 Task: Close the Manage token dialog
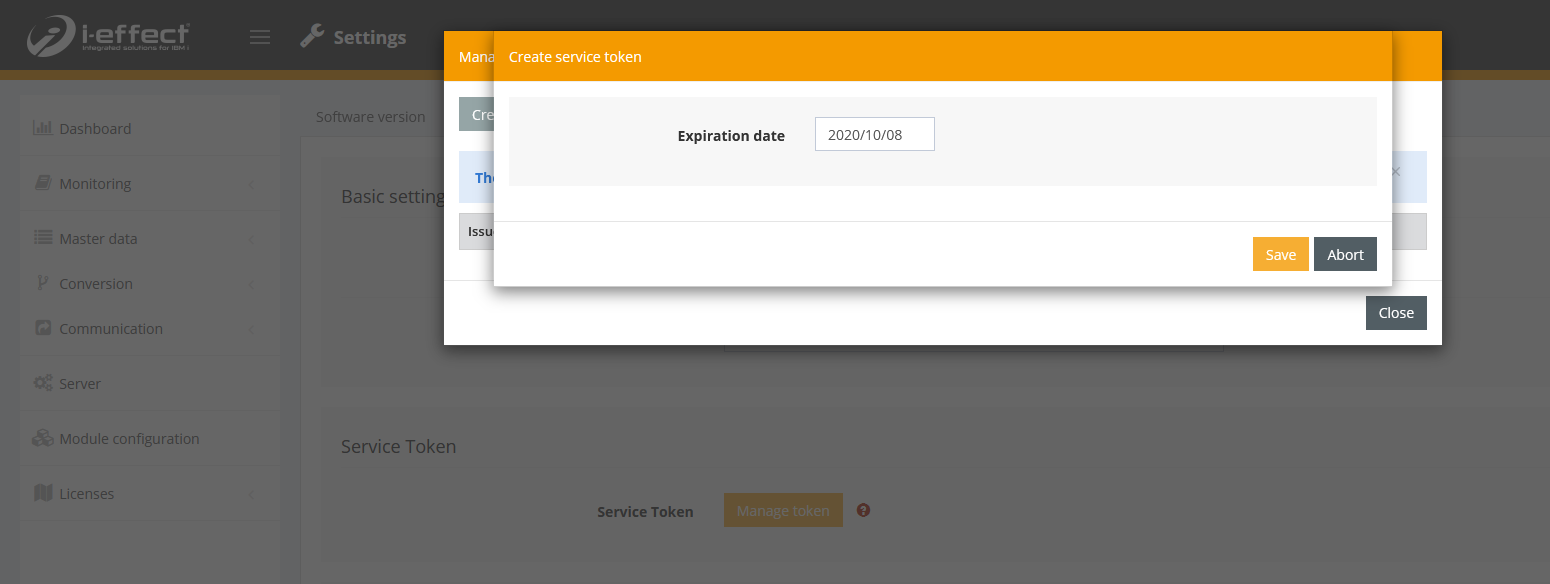click(x=1395, y=313)
